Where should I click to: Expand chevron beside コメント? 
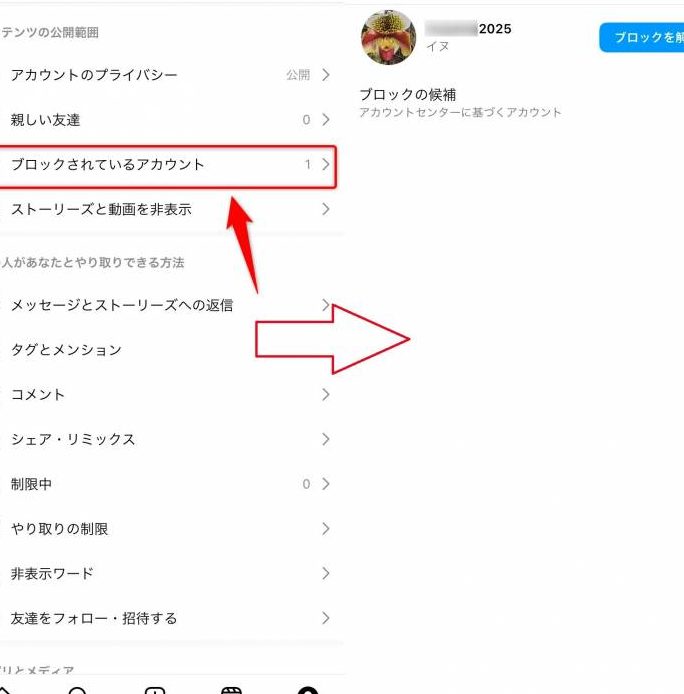326,394
